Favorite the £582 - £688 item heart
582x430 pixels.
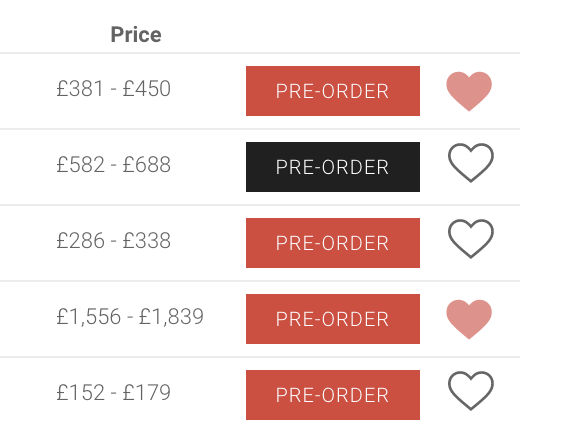click(x=471, y=163)
